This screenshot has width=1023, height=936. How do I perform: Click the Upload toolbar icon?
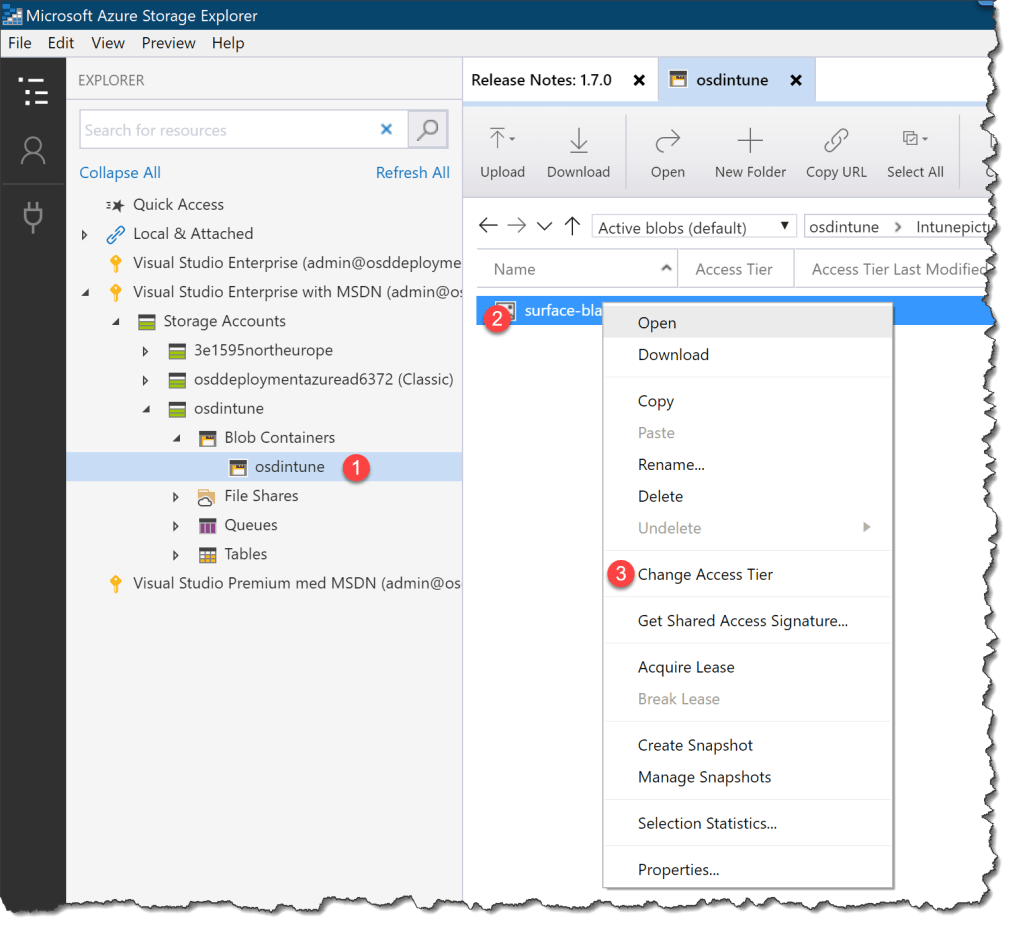(502, 150)
